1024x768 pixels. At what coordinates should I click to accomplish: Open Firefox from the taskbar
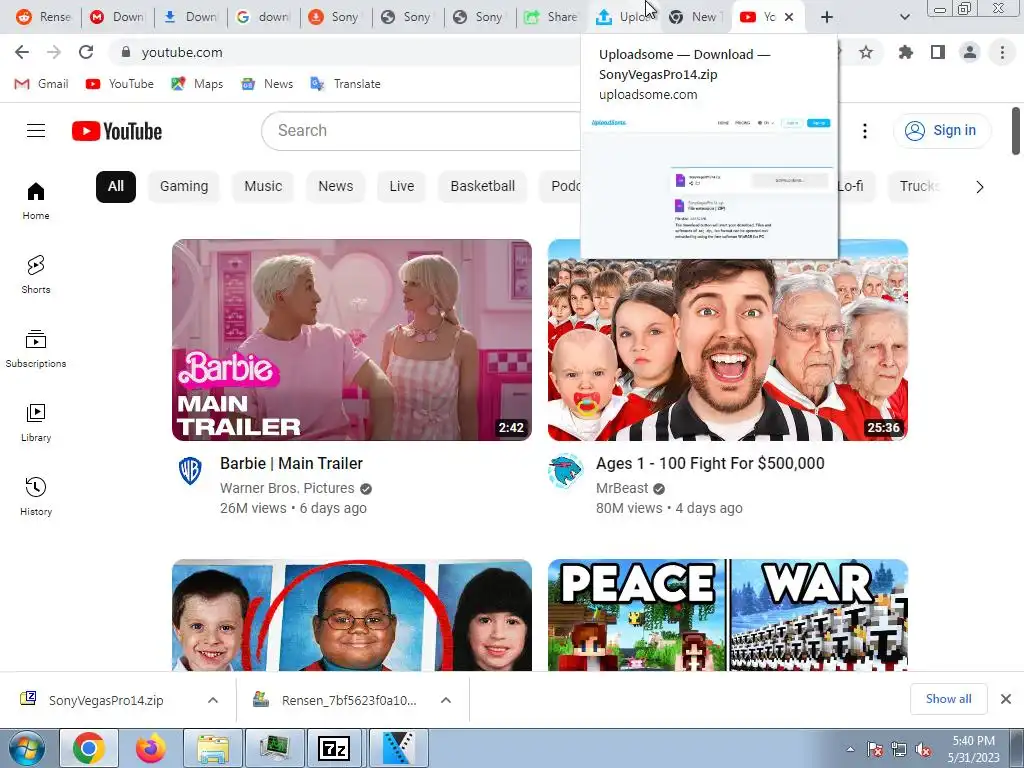point(151,748)
